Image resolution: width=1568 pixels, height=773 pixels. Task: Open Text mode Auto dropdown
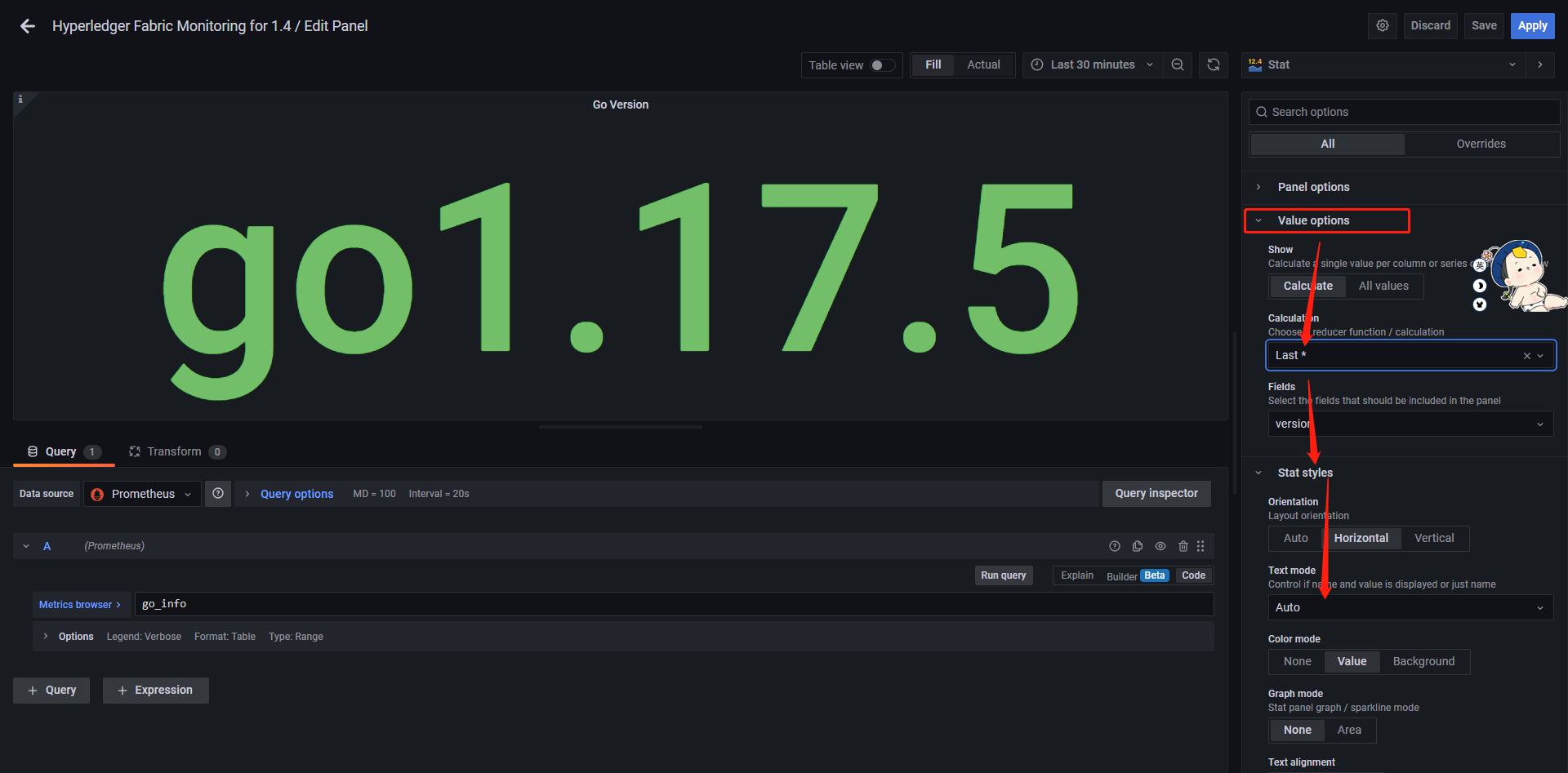1410,608
